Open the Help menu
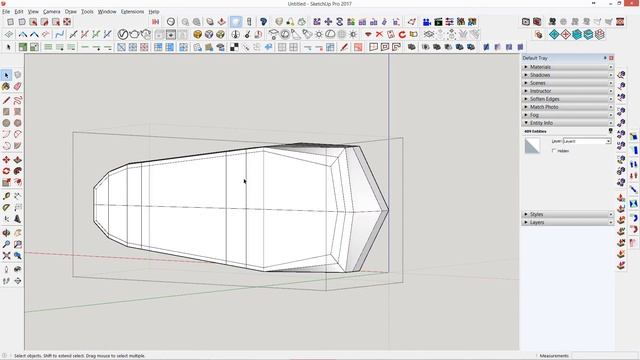The height and width of the screenshot is (360, 640). [x=154, y=12]
